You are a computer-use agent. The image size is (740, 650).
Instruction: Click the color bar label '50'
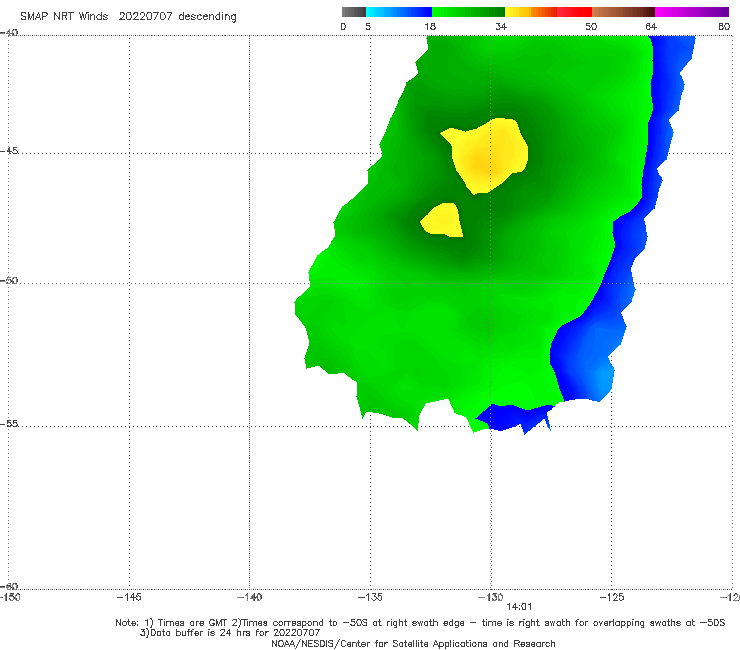click(x=591, y=26)
